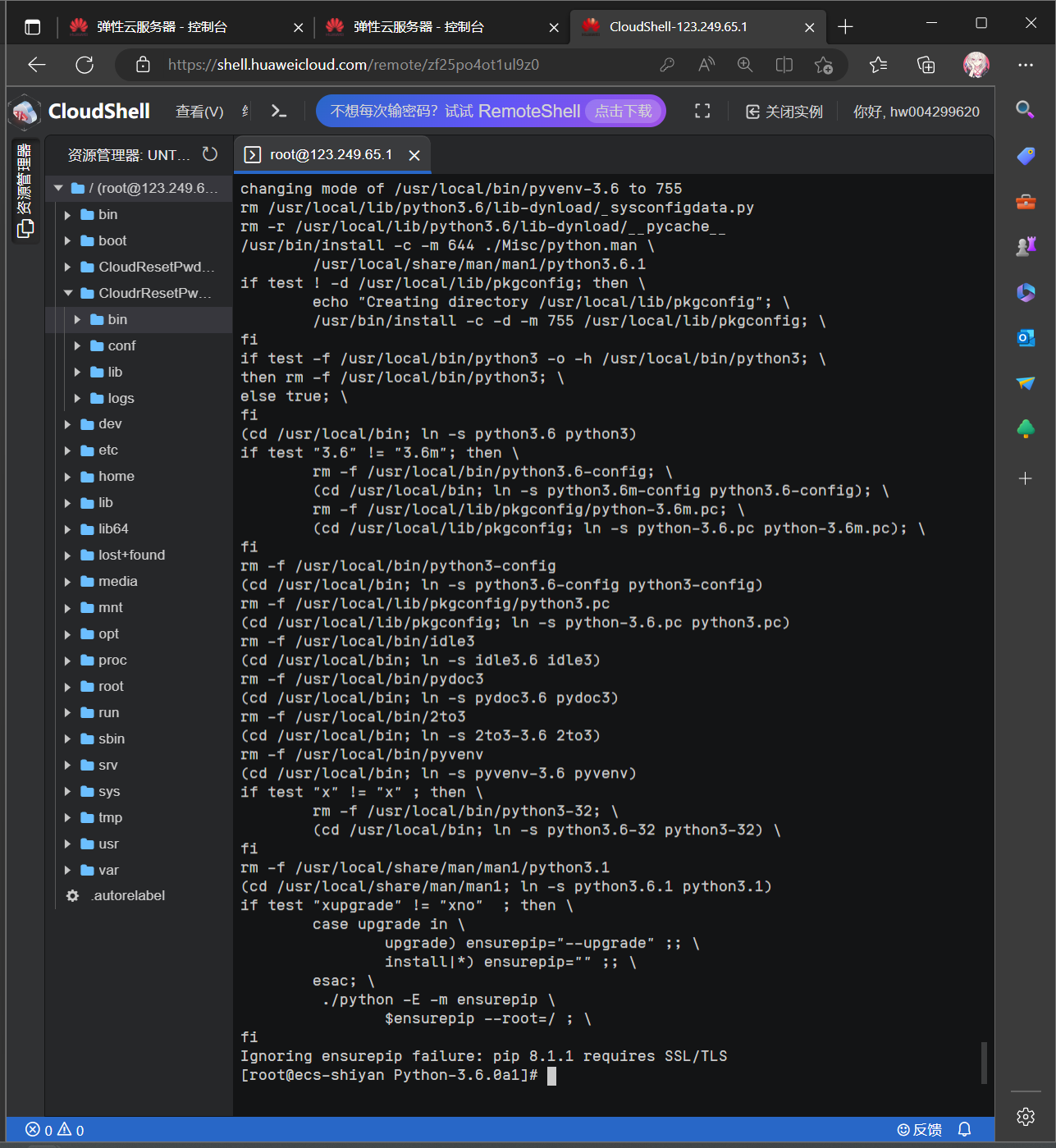Image resolution: width=1056 pixels, height=1148 pixels.
Task: Add this page to favorites
Action: pyautogui.click(x=824, y=65)
